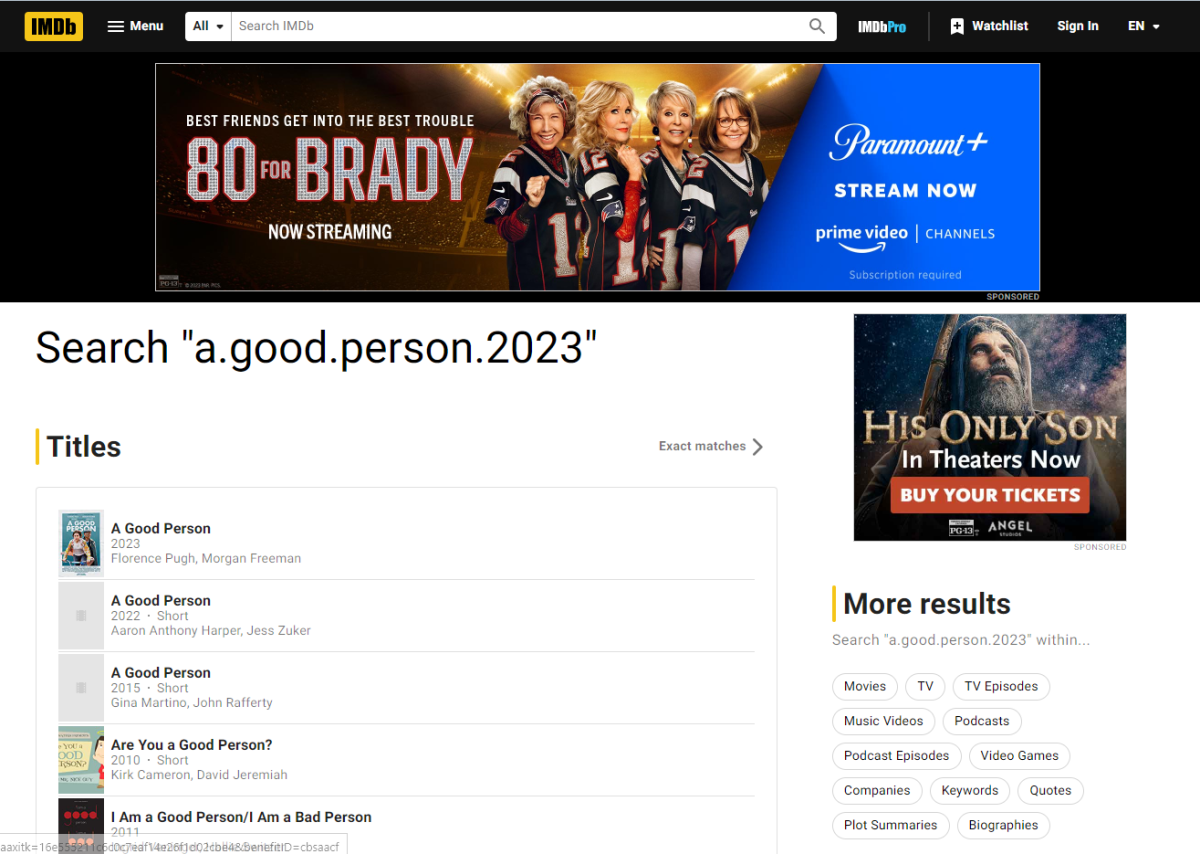
Task: Click Sign In
Action: [1078, 26]
